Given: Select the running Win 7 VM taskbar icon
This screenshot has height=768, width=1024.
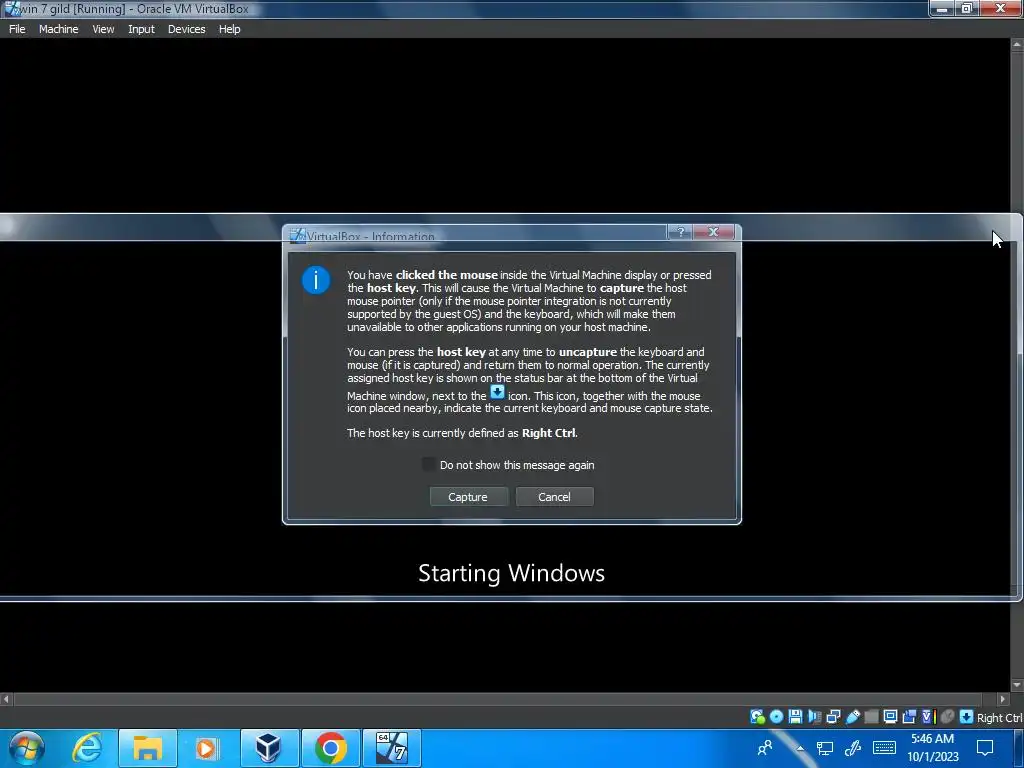Looking at the screenshot, I should [x=391, y=748].
